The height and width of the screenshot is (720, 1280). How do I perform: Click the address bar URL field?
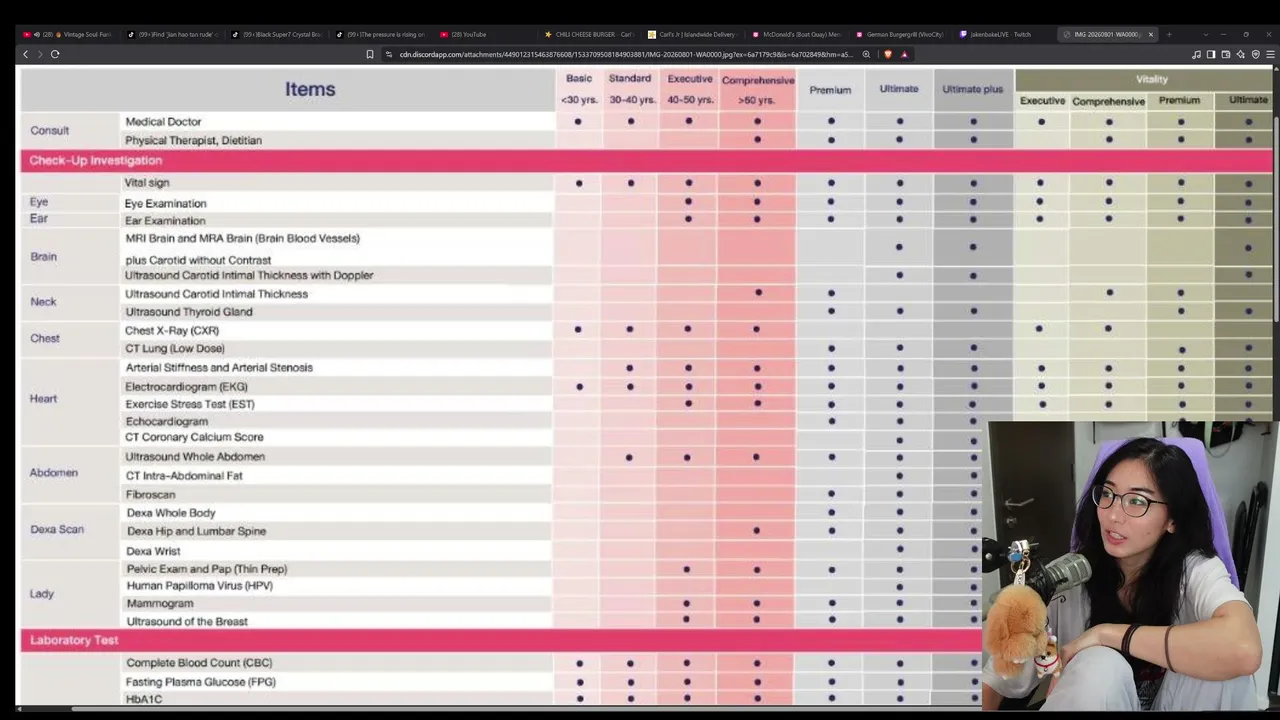click(x=625, y=54)
